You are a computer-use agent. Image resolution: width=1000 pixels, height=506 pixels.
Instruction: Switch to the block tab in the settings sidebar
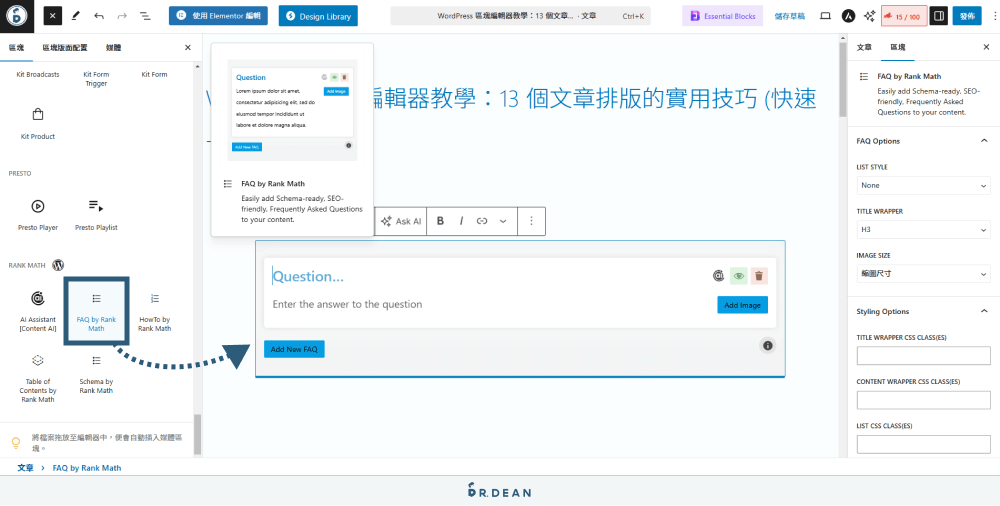click(897, 47)
